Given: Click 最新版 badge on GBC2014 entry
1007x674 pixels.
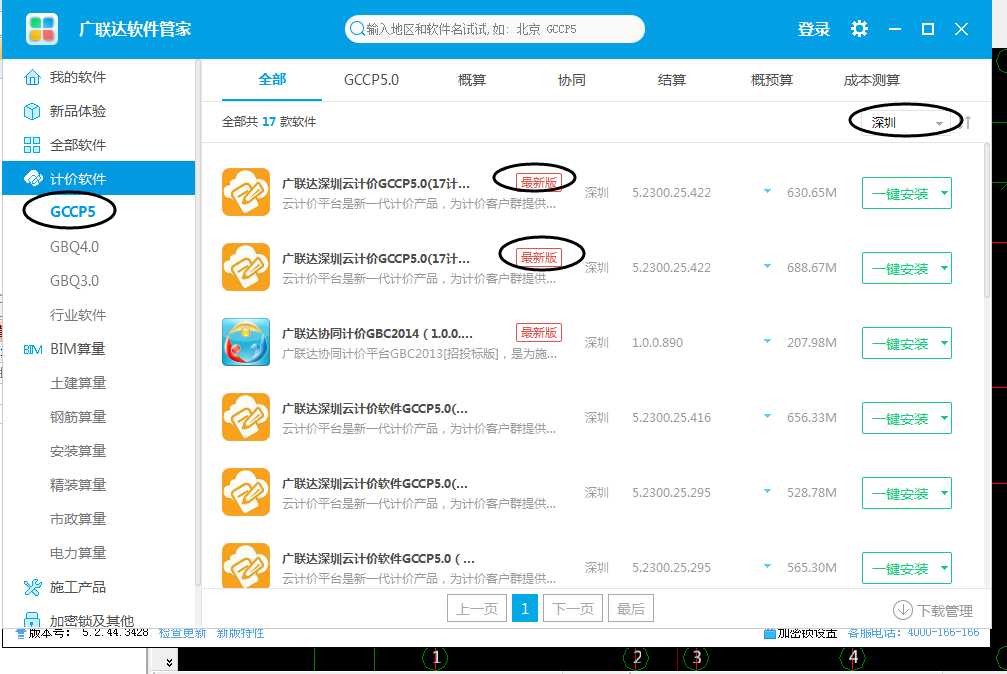Looking at the screenshot, I should pyautogui.click(x=539, y=333).
